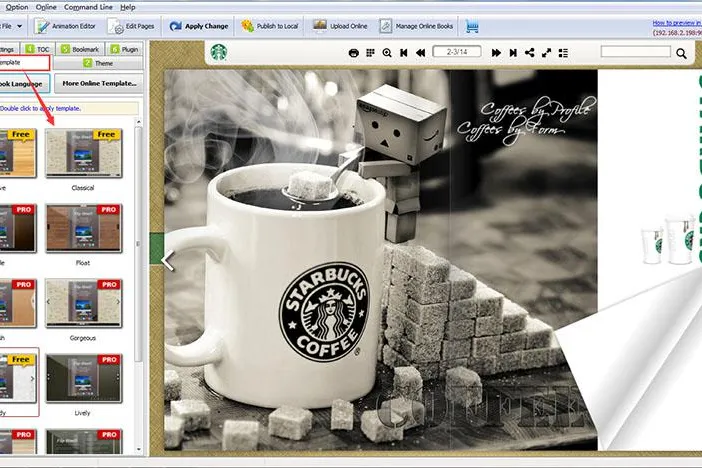Focus the flipbook search field
Image resolution: width=702 pixels, height=468 pixels.
click(635, 52)
